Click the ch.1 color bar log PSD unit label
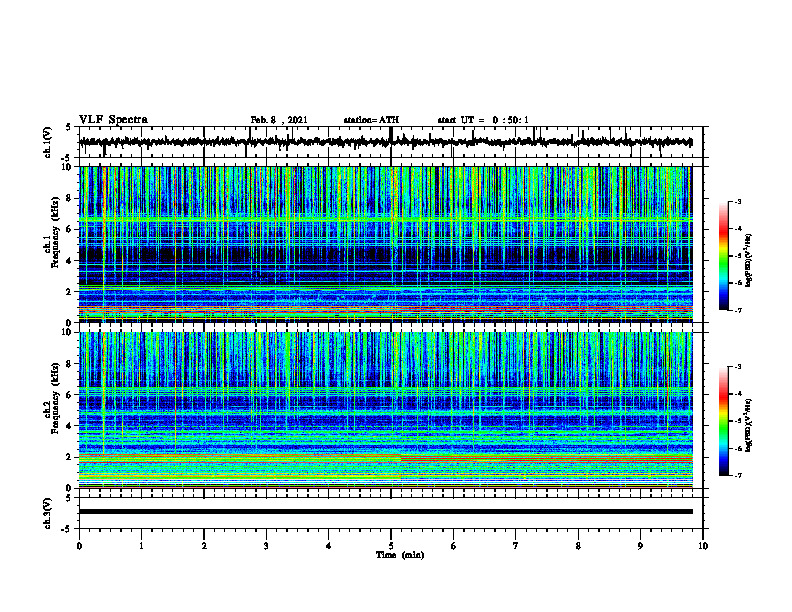The width and height of the screenshot is (792, 612). (750, 260)
